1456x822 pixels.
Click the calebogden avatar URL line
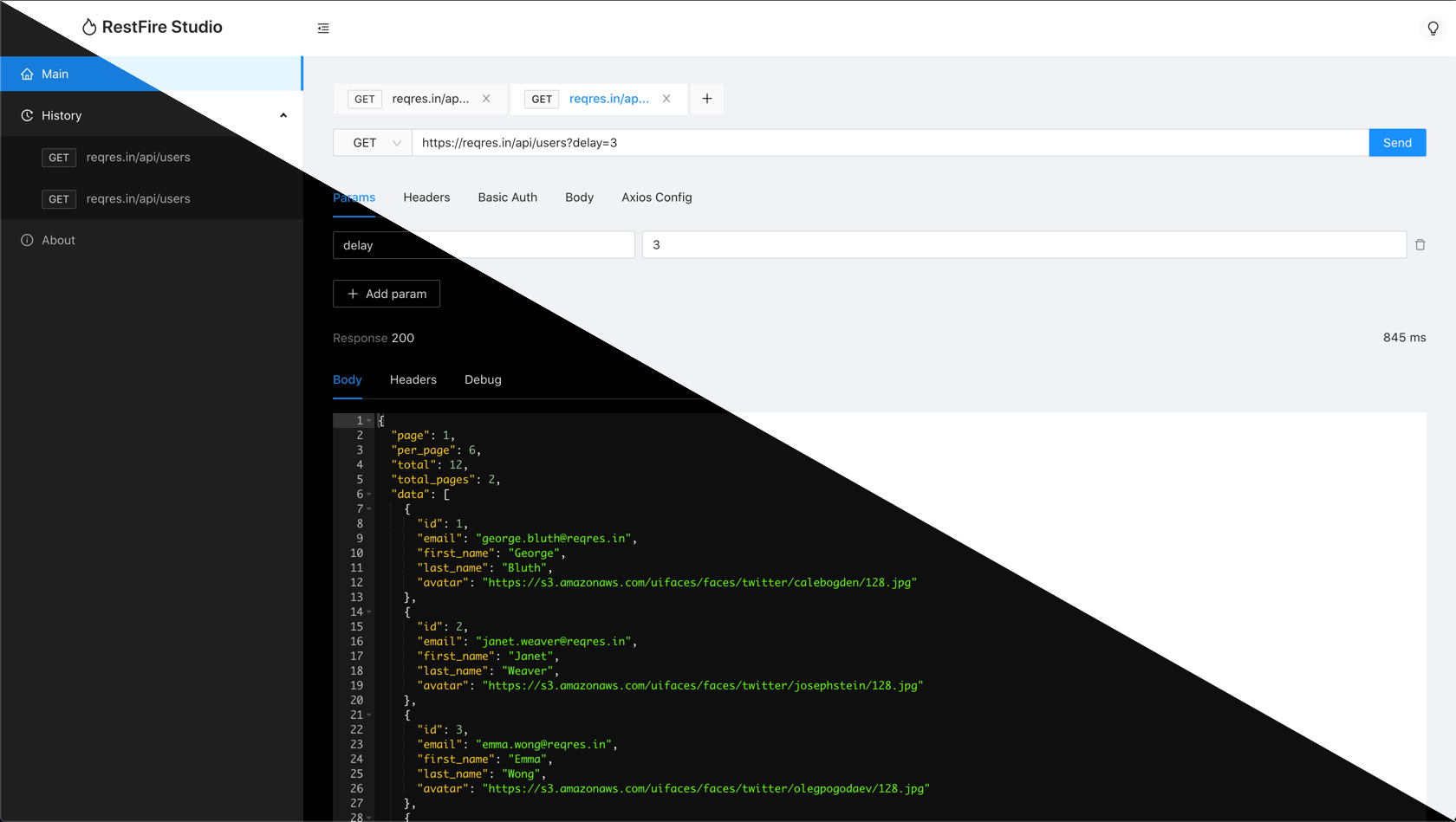(666, 583)
